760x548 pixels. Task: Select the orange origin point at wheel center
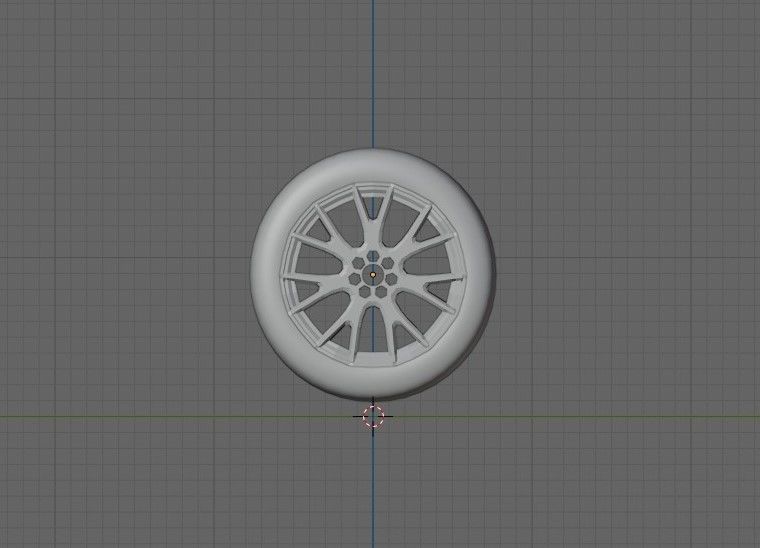(373, 275)
